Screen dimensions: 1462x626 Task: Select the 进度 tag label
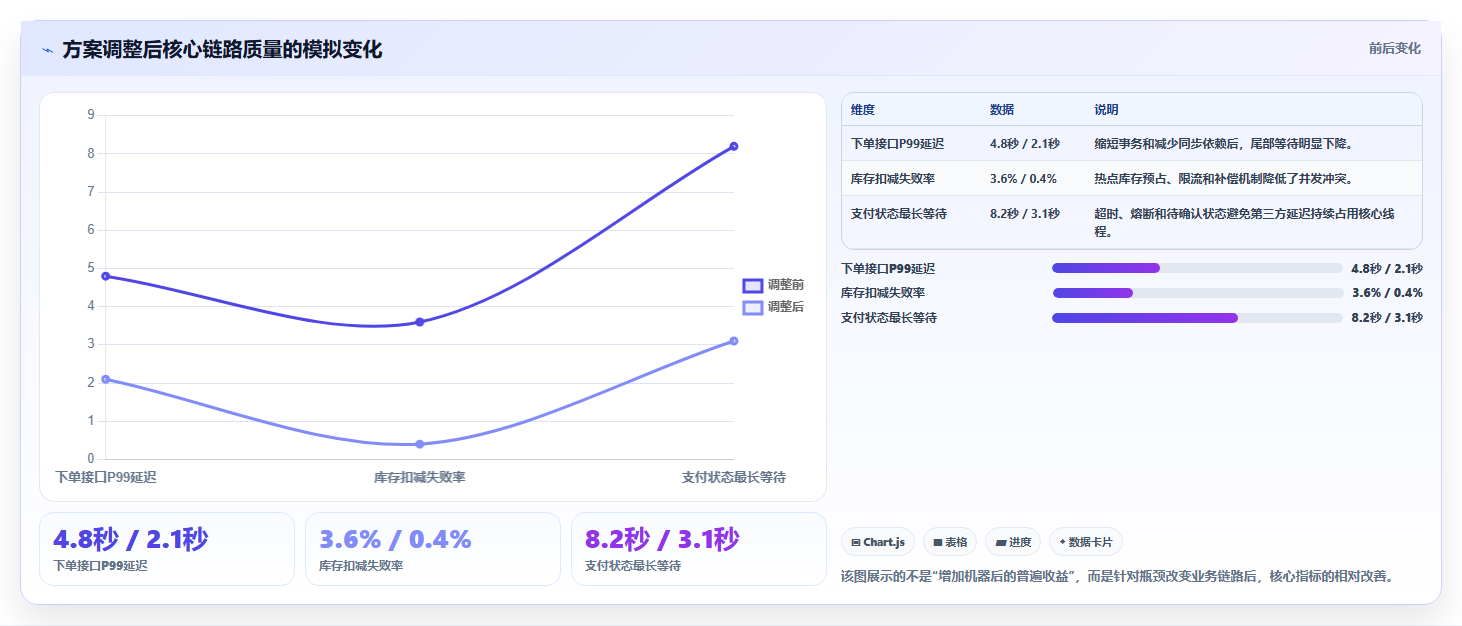(x=1020, y=542)
